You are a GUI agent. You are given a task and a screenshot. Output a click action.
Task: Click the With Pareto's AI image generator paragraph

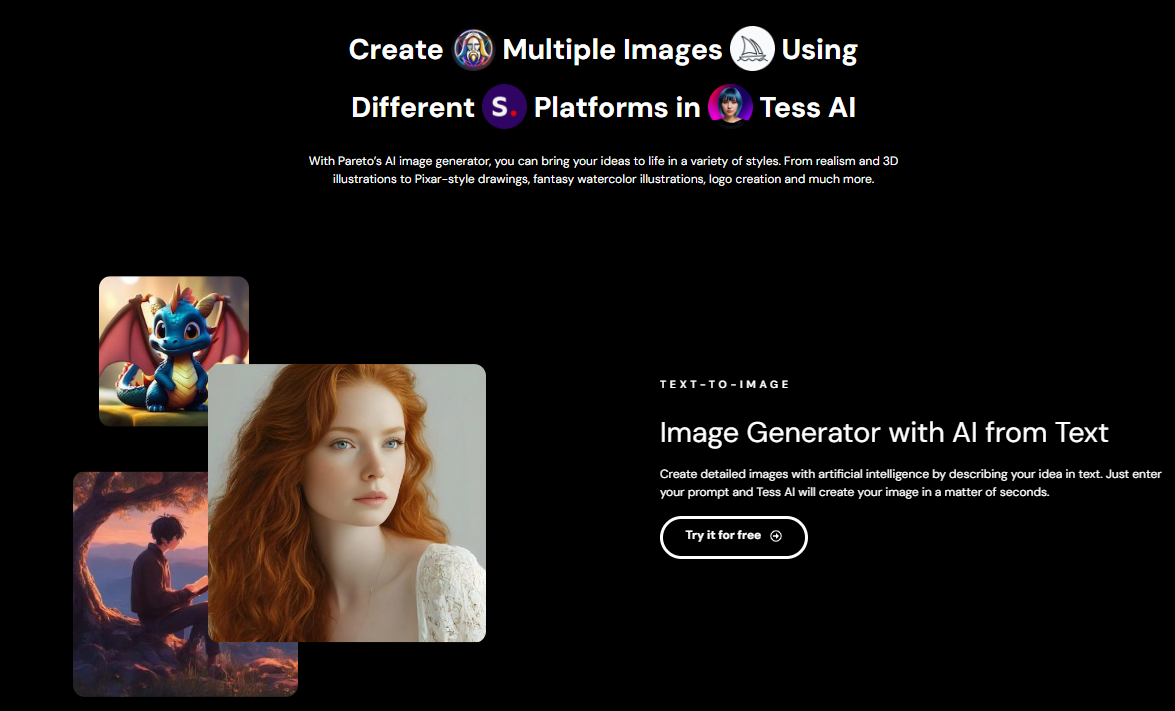click(x=603, y=170)
